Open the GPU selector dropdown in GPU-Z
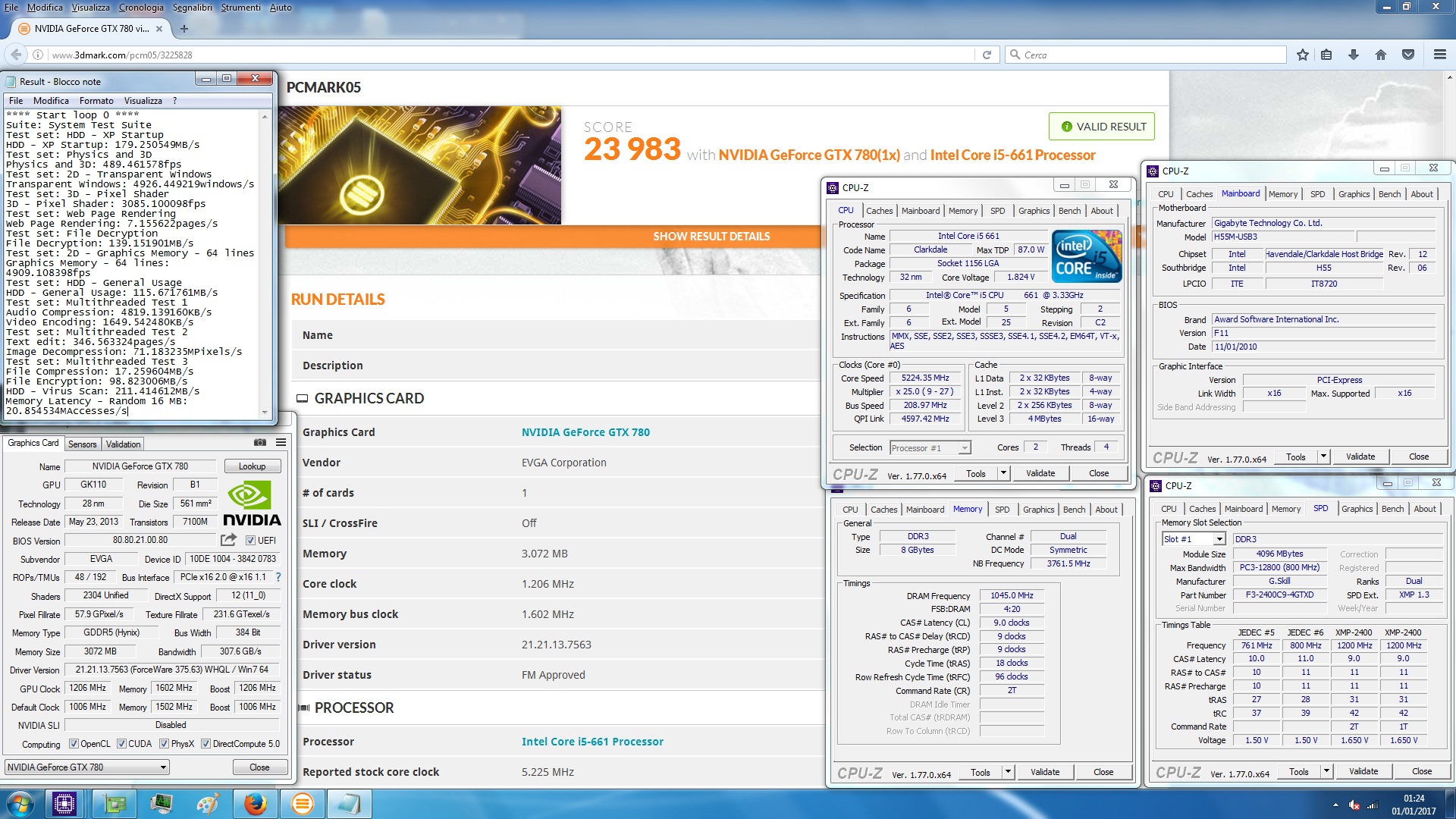The height and width of the screenshot is (819, 1456). click(x=86, y=767)
